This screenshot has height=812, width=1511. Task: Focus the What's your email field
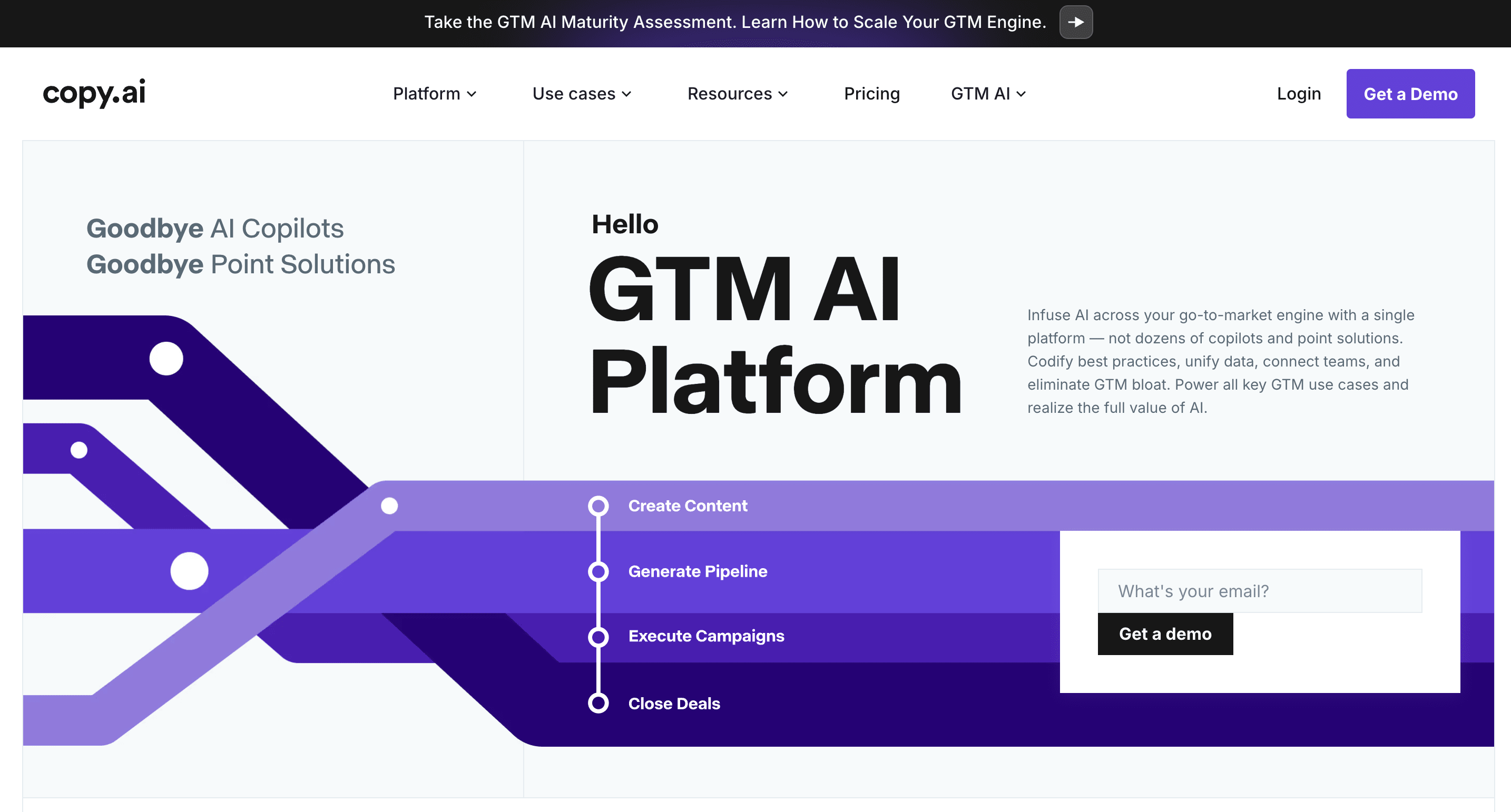coord(1260,591)
